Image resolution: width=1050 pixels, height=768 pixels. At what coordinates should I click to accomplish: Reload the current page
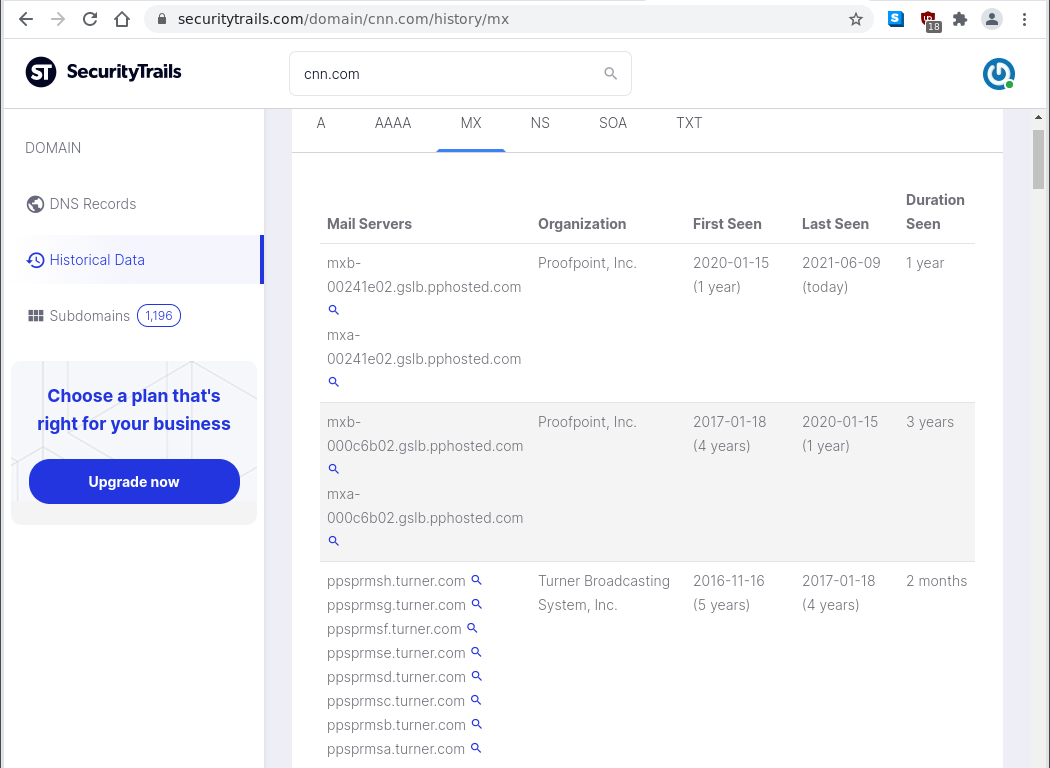(x=90, y=19)
